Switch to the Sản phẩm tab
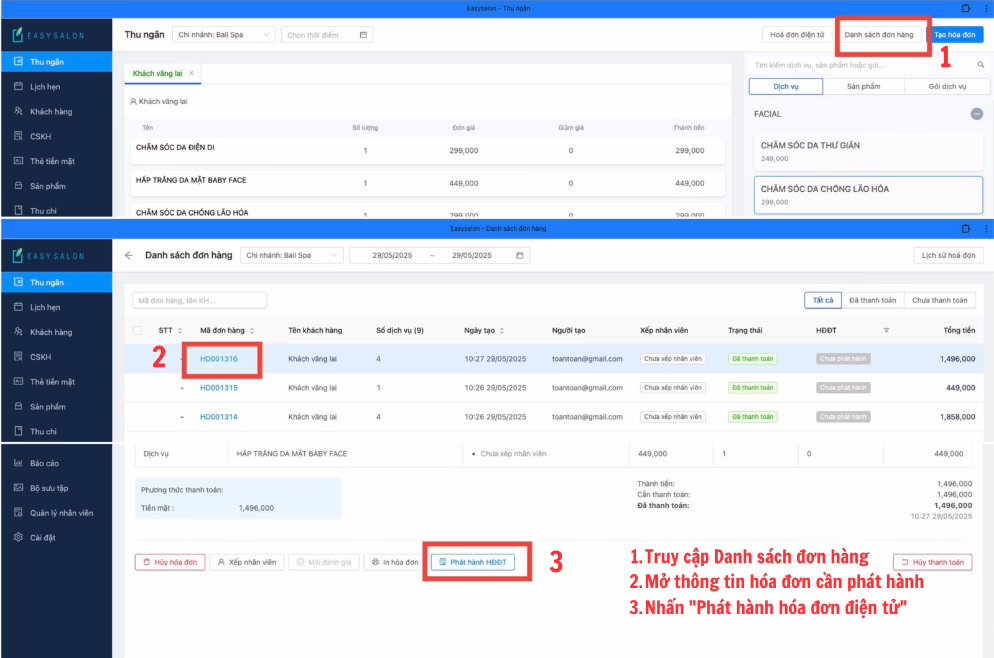 [863, 87]
